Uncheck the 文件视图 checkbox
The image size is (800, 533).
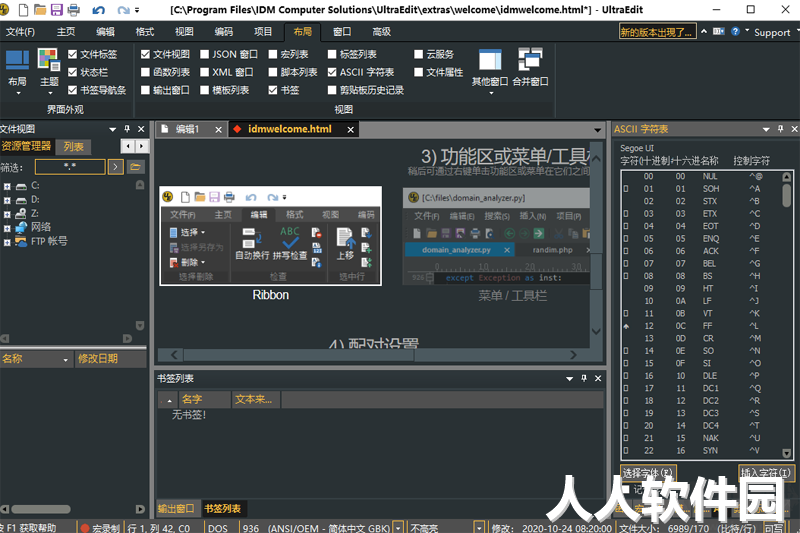(x=145, y=54)
